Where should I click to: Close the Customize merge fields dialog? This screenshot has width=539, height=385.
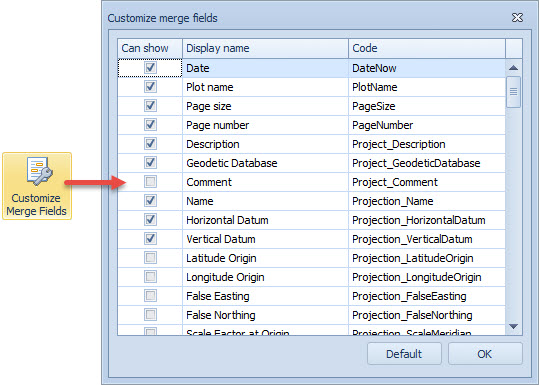tap(517, 18)
